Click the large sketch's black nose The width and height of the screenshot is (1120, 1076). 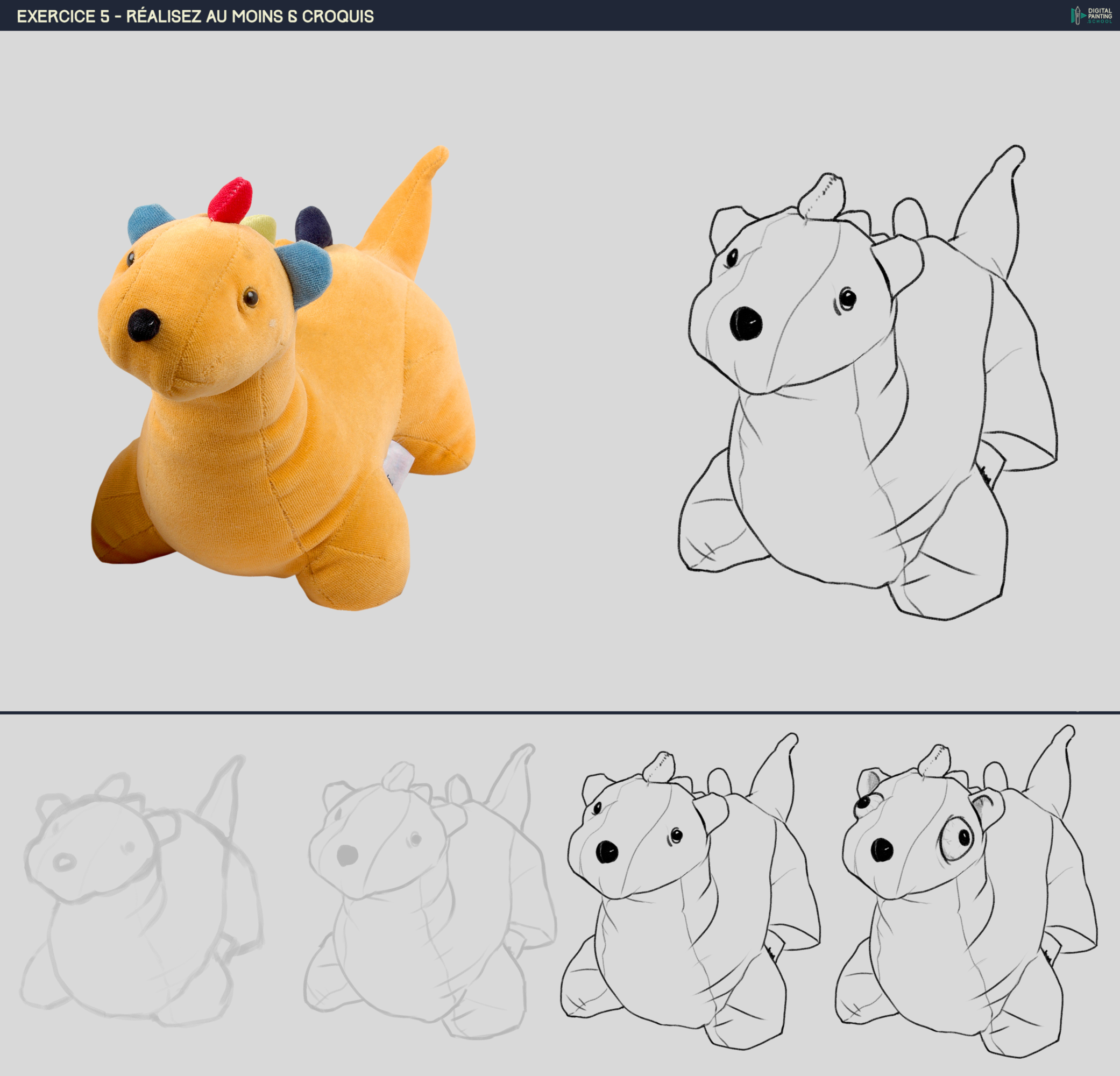point(746,324)
